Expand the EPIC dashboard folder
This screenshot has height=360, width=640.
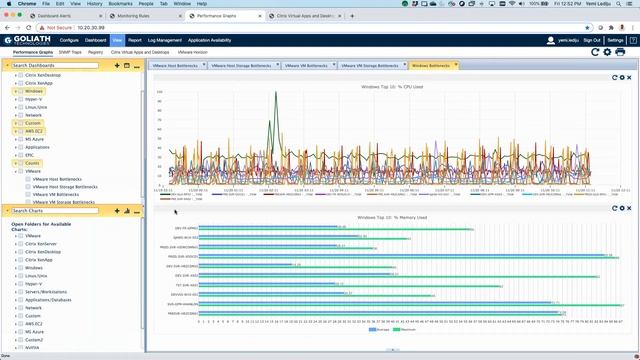tap(16, 155)
